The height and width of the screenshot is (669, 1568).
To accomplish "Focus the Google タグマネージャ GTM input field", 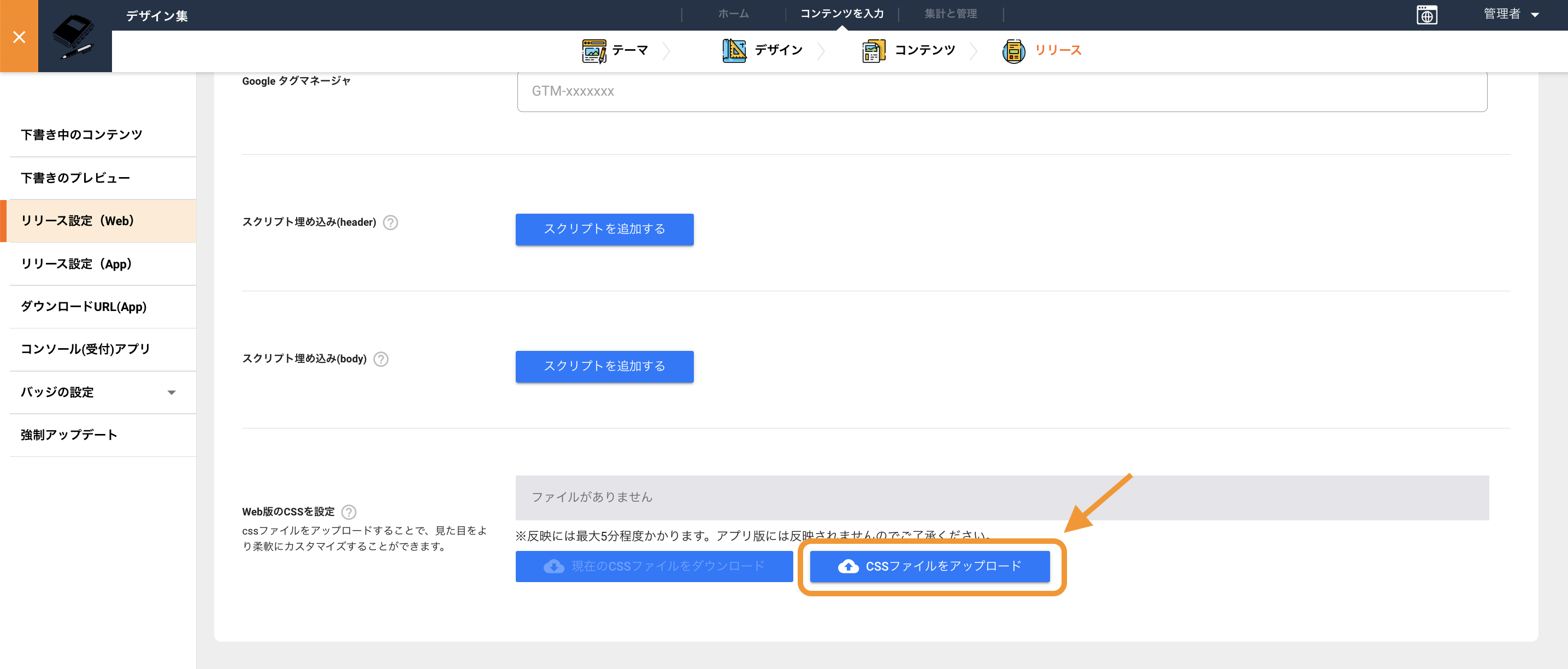I will (x=1002, y=91).
